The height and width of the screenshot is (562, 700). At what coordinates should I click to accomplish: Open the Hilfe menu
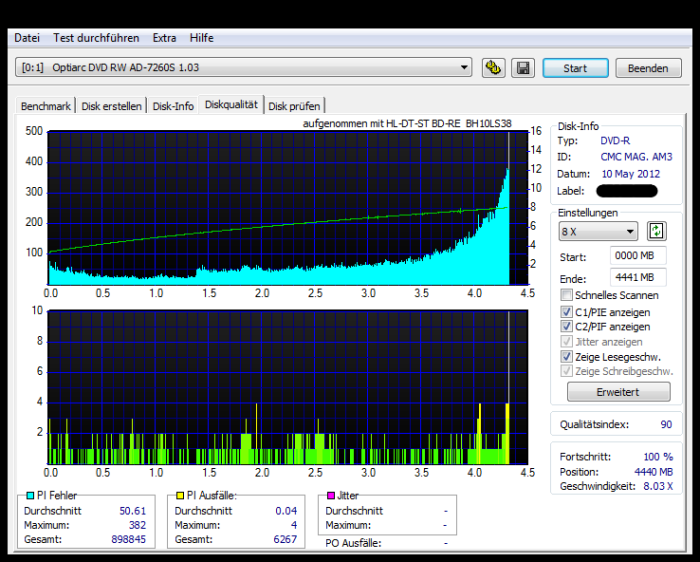point(201,38)
